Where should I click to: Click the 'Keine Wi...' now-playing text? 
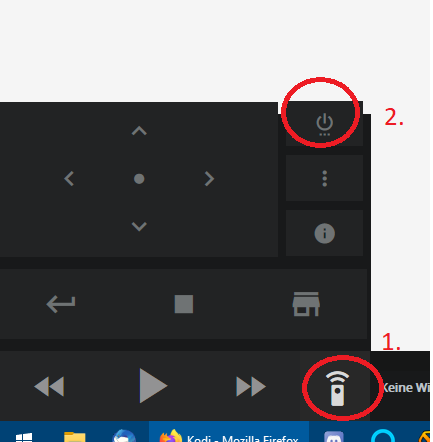tap(405, 388)
